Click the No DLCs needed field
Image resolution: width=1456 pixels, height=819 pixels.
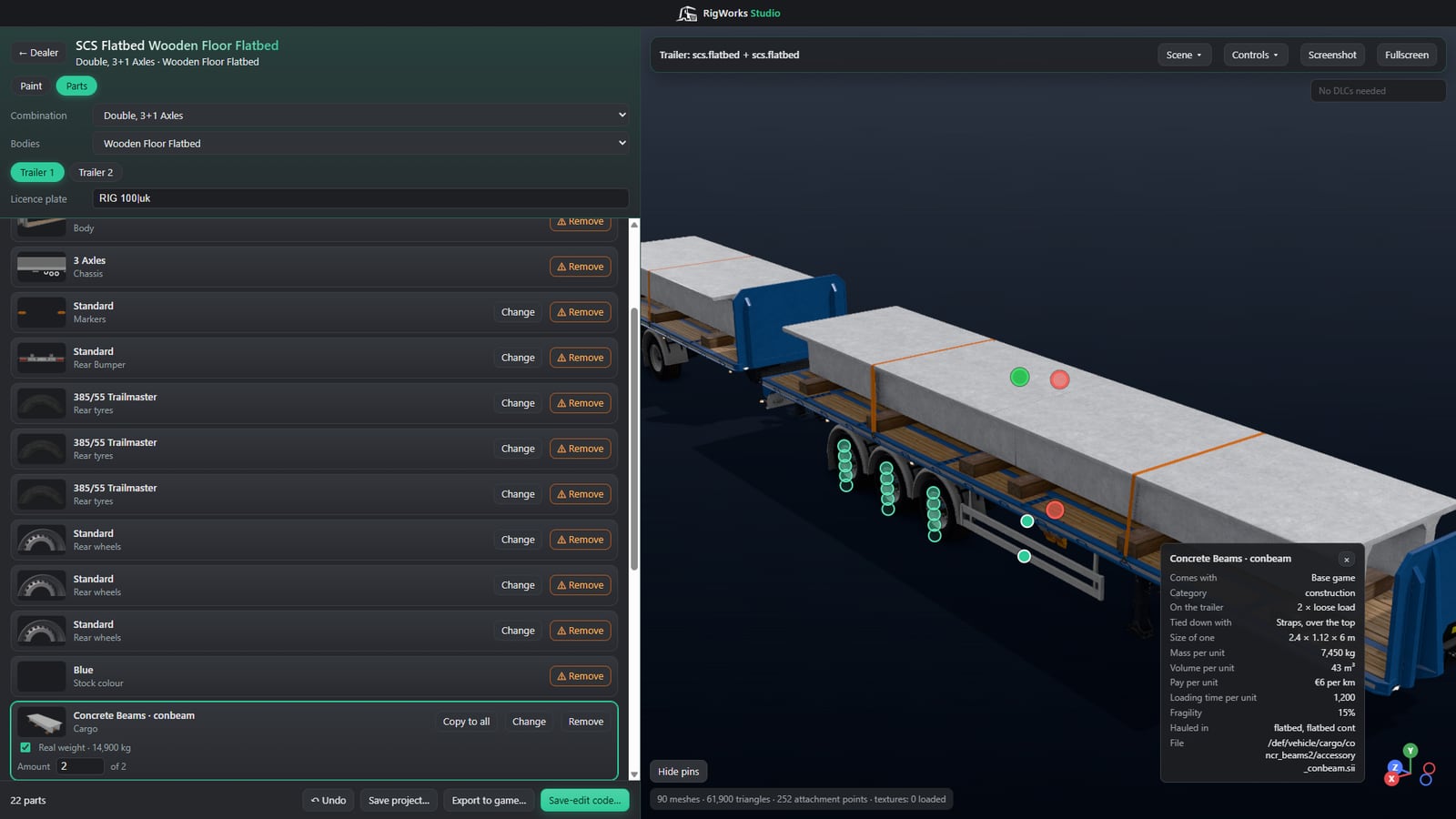point(1378,91)
